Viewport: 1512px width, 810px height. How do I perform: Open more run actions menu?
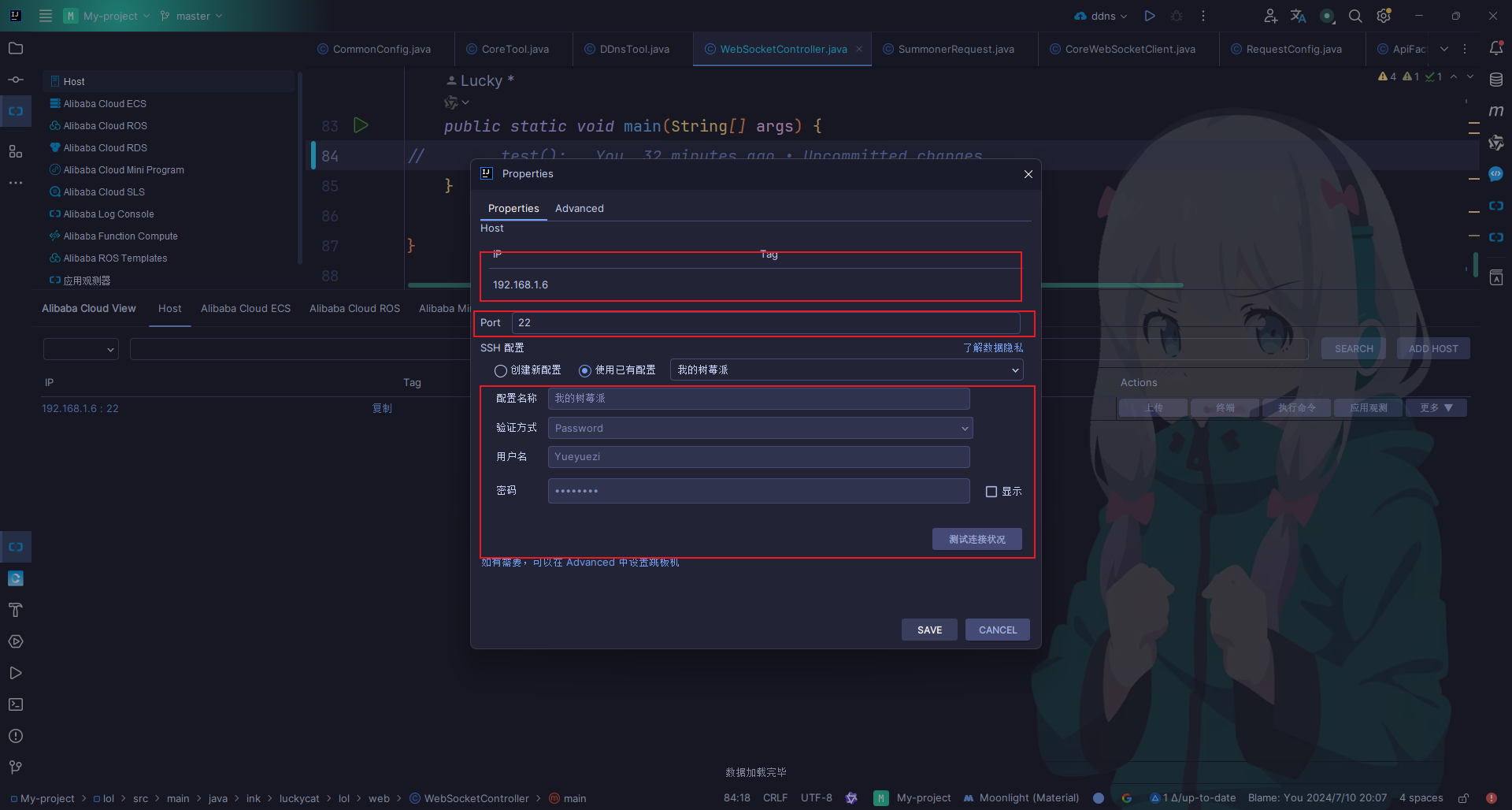(1203, 16)
